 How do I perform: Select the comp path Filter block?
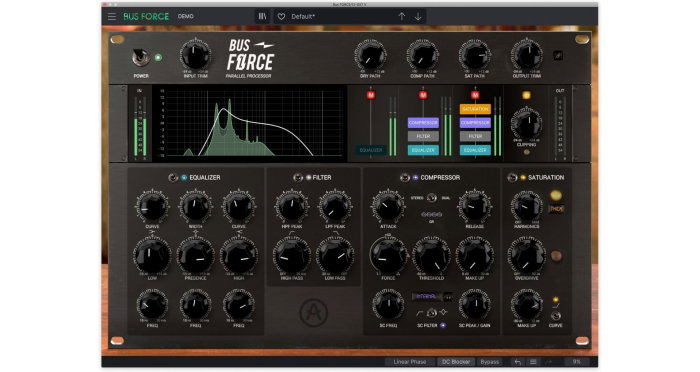(423, 136)
